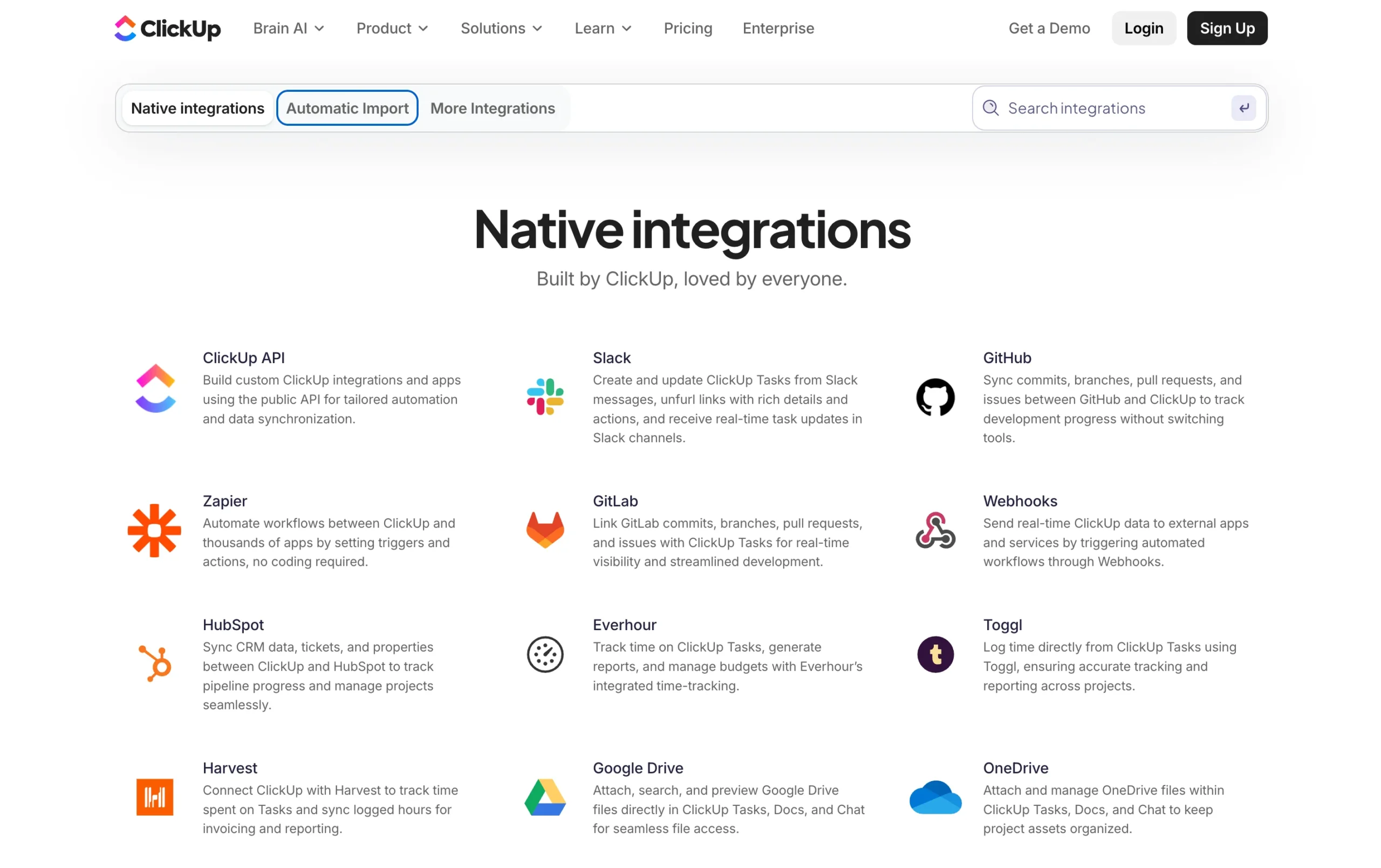
Task: Open the Solutions dropdown menu
Action: click(x=501, y=28)
